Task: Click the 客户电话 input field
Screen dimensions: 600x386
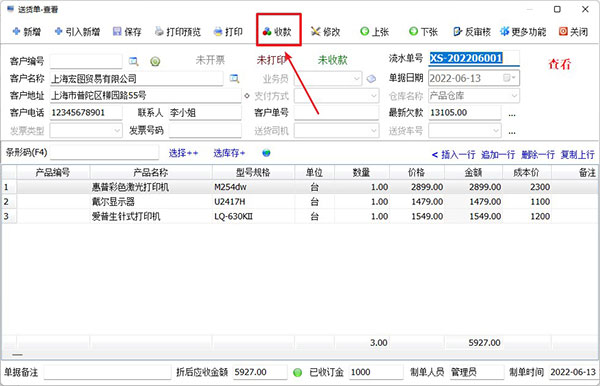Action: click(86, 113)
